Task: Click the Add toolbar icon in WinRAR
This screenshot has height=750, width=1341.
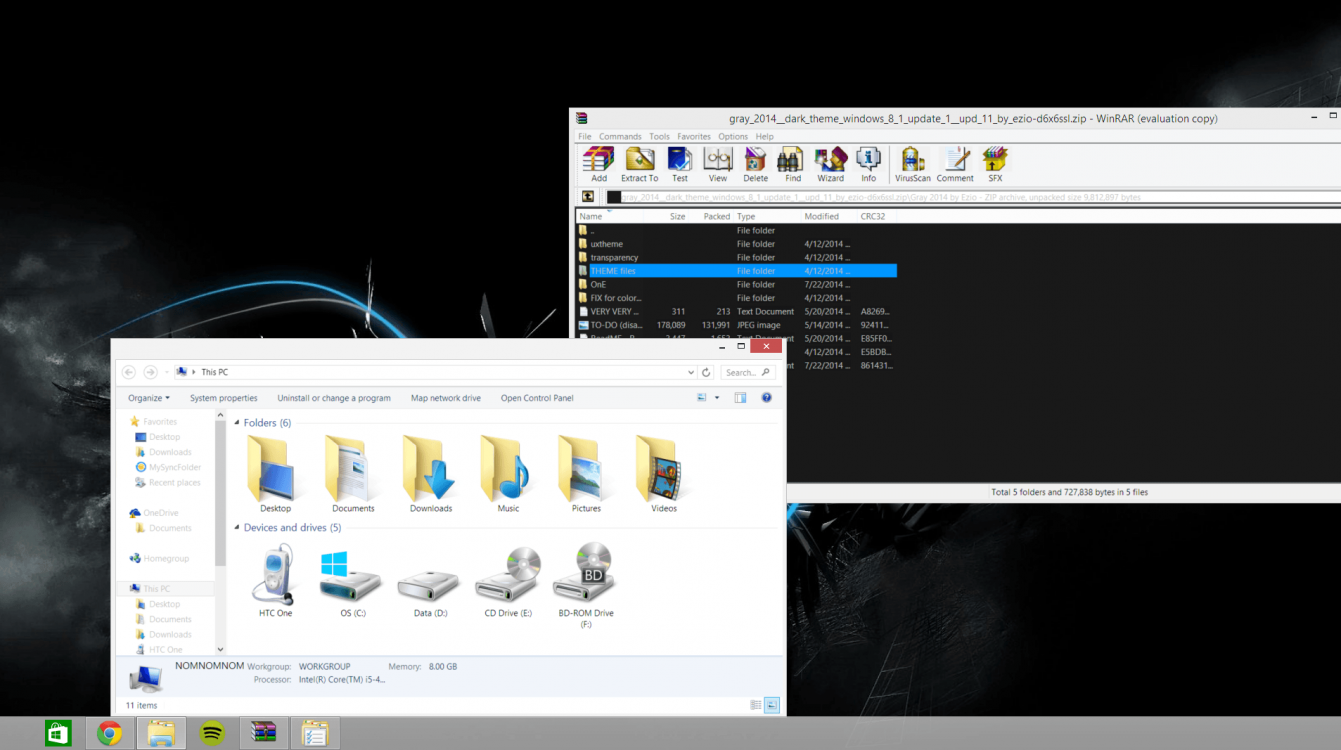Action: tap(598, 164)
